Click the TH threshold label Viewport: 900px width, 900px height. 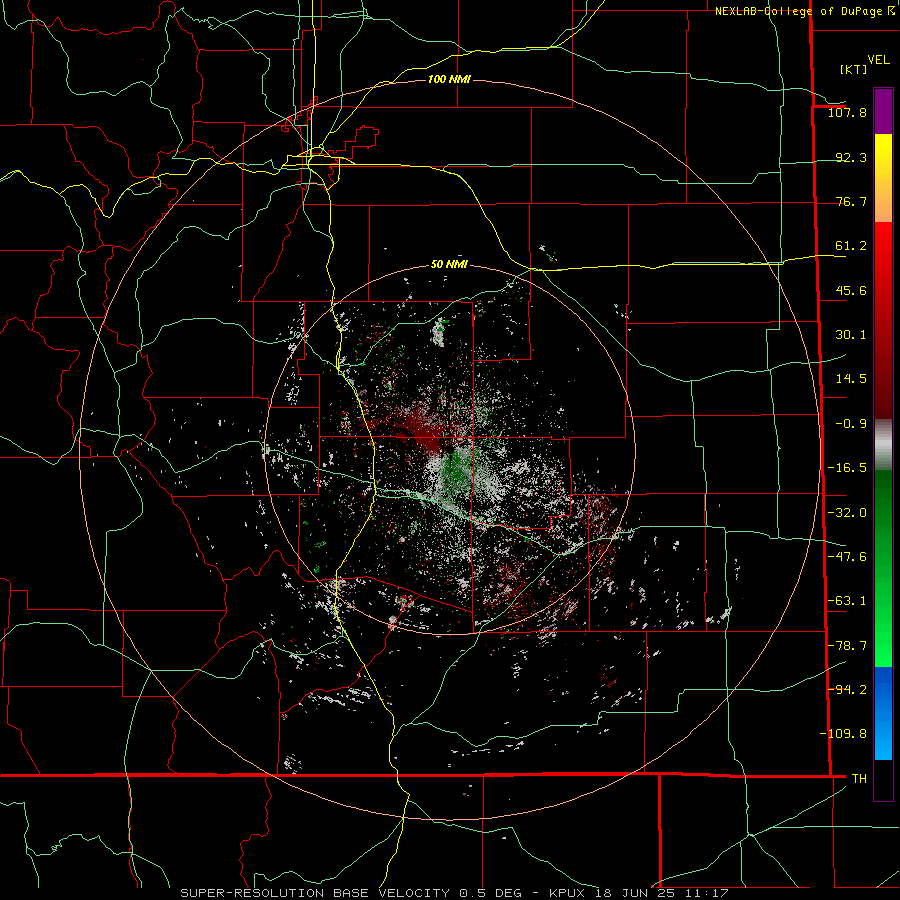(859, 778)
